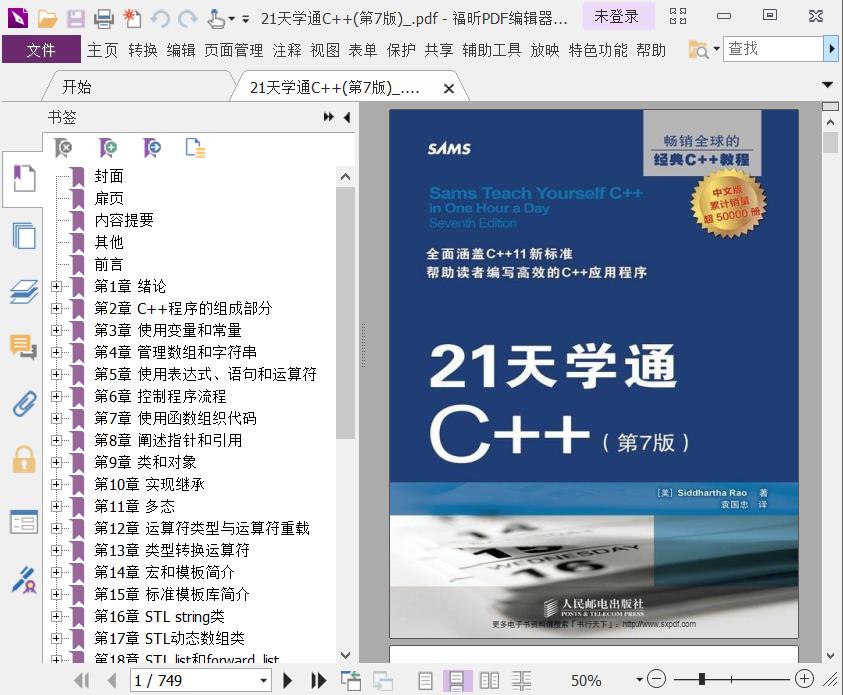Expand the 第1章 绪论 bookmark
Viewport: 843px width, 695px height.
coord(56,286)
